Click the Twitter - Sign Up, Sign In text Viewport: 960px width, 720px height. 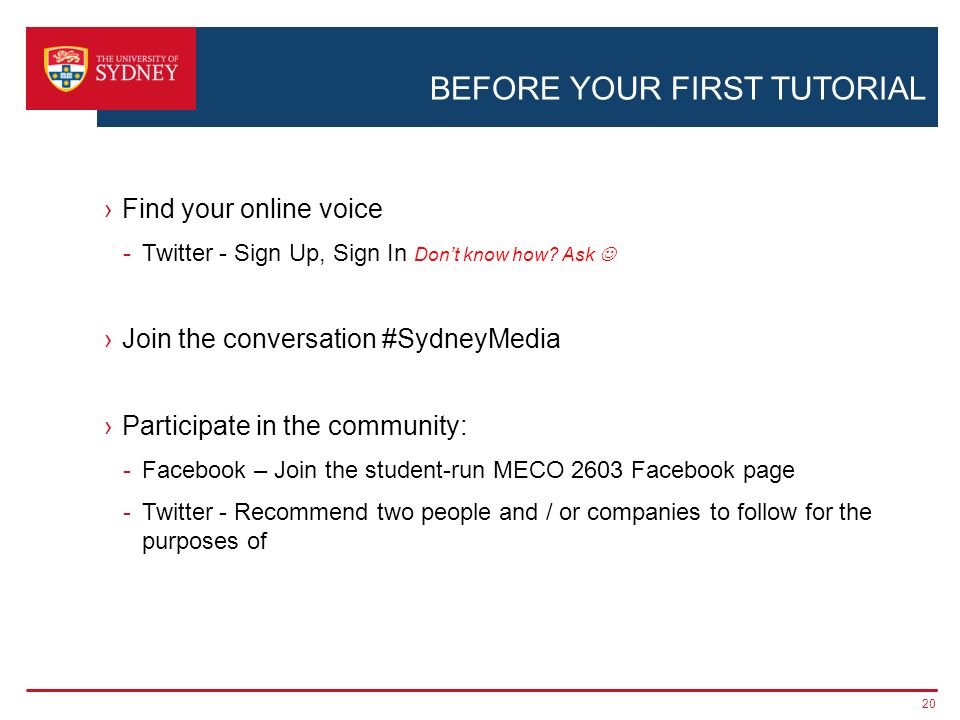tap(274, 253)
